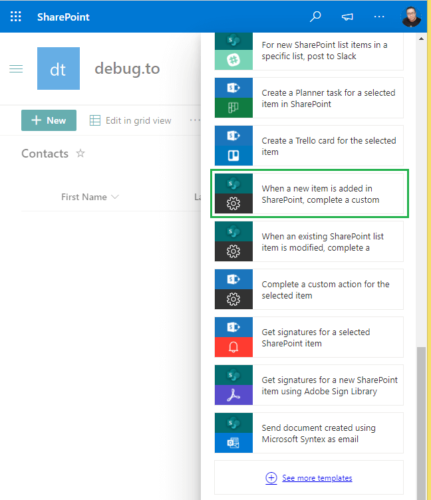This screenshot has width=431, height=500.
Task: Open the user profile picture
Action: [411, 17]
